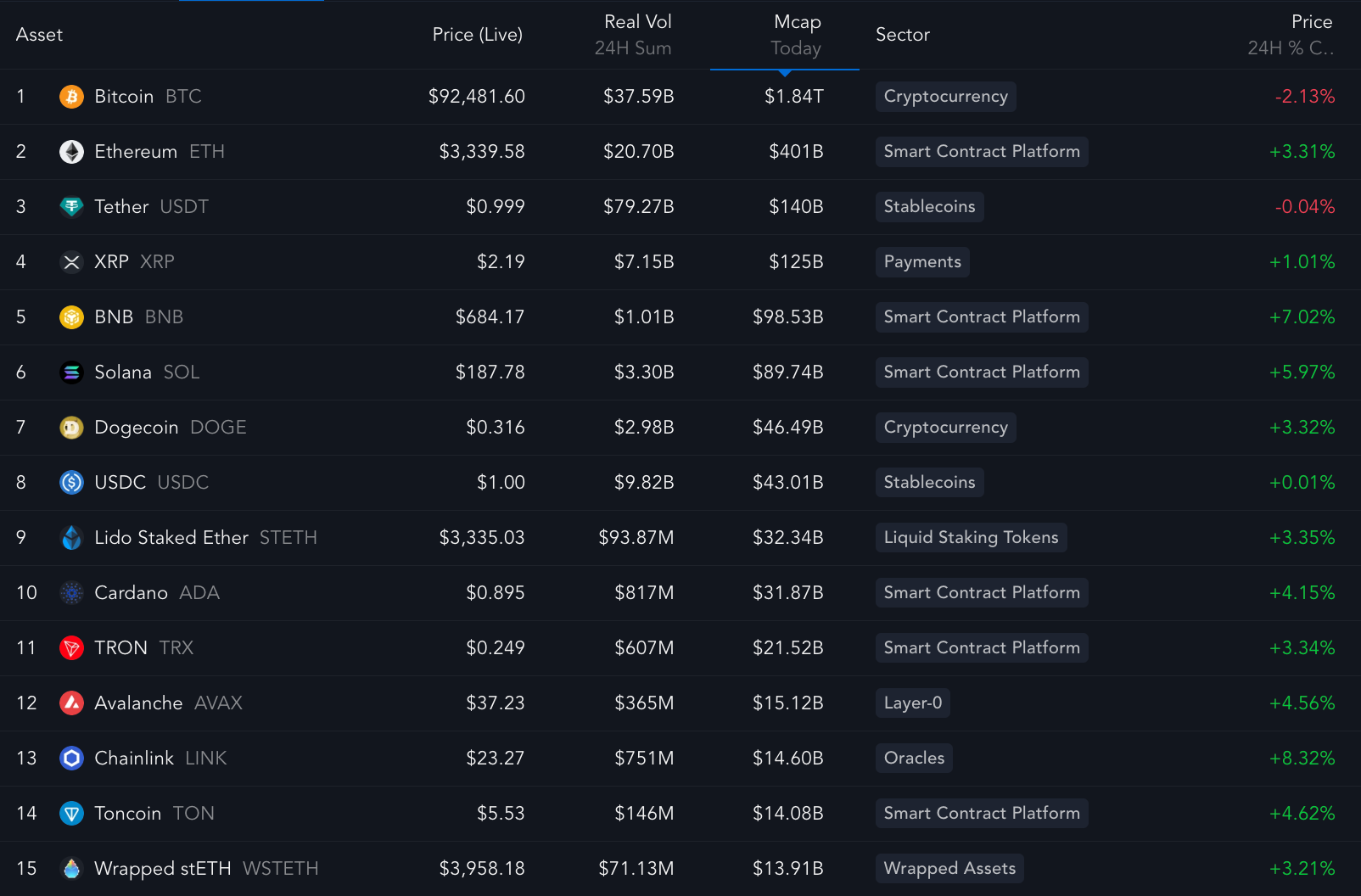Screen dimensions: 1361x896
Task: Click Bitcoin's price $92,481.60
Action: tap(476, 97)
